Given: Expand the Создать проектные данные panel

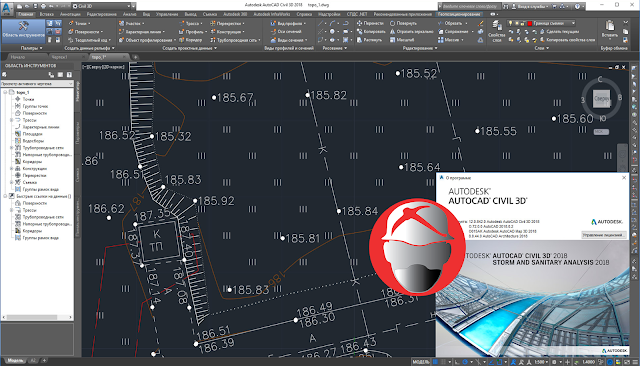Looking at the screenshot, I should pos(189,48).
